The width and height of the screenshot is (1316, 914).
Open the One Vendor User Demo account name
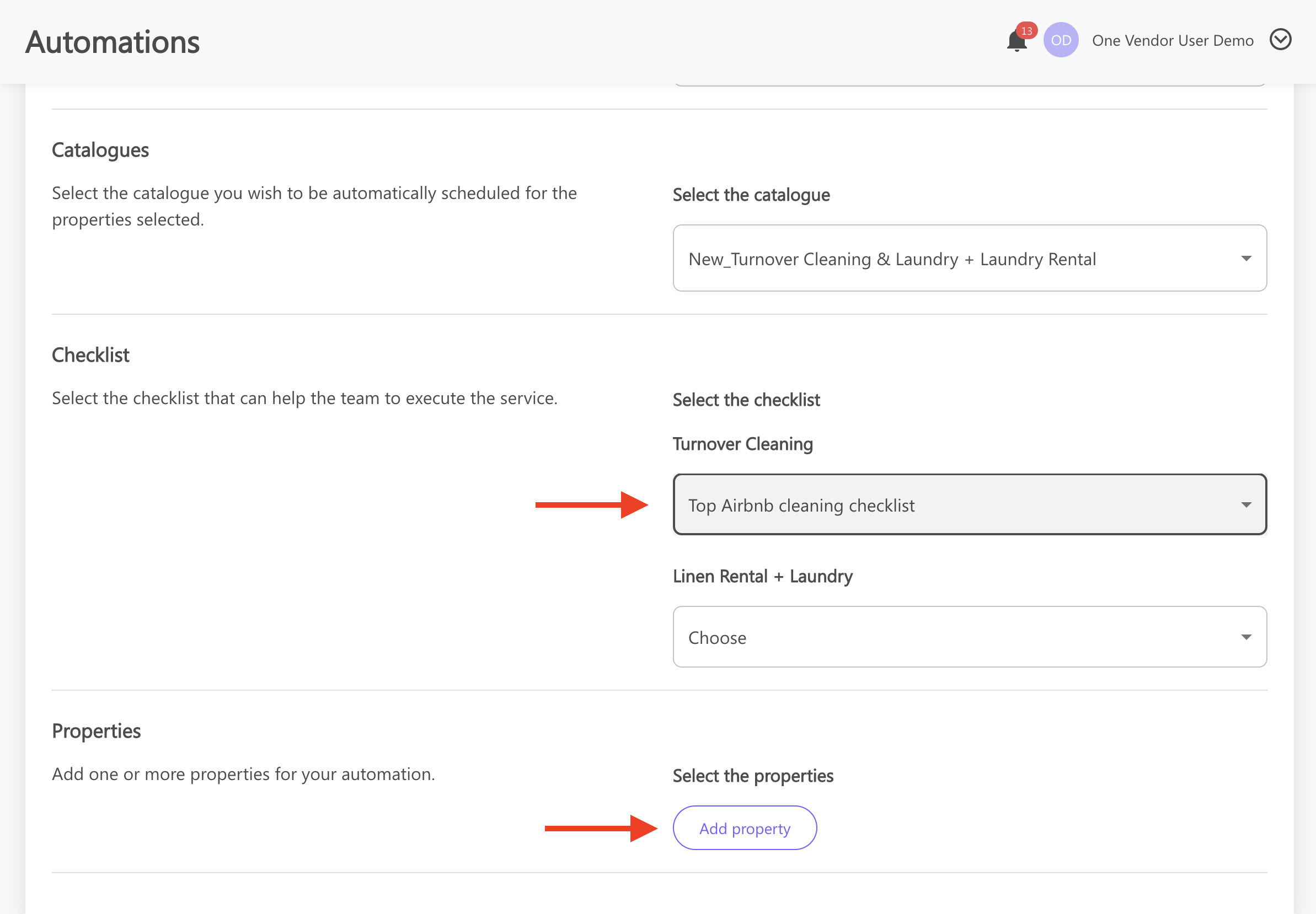(1172, 41)
